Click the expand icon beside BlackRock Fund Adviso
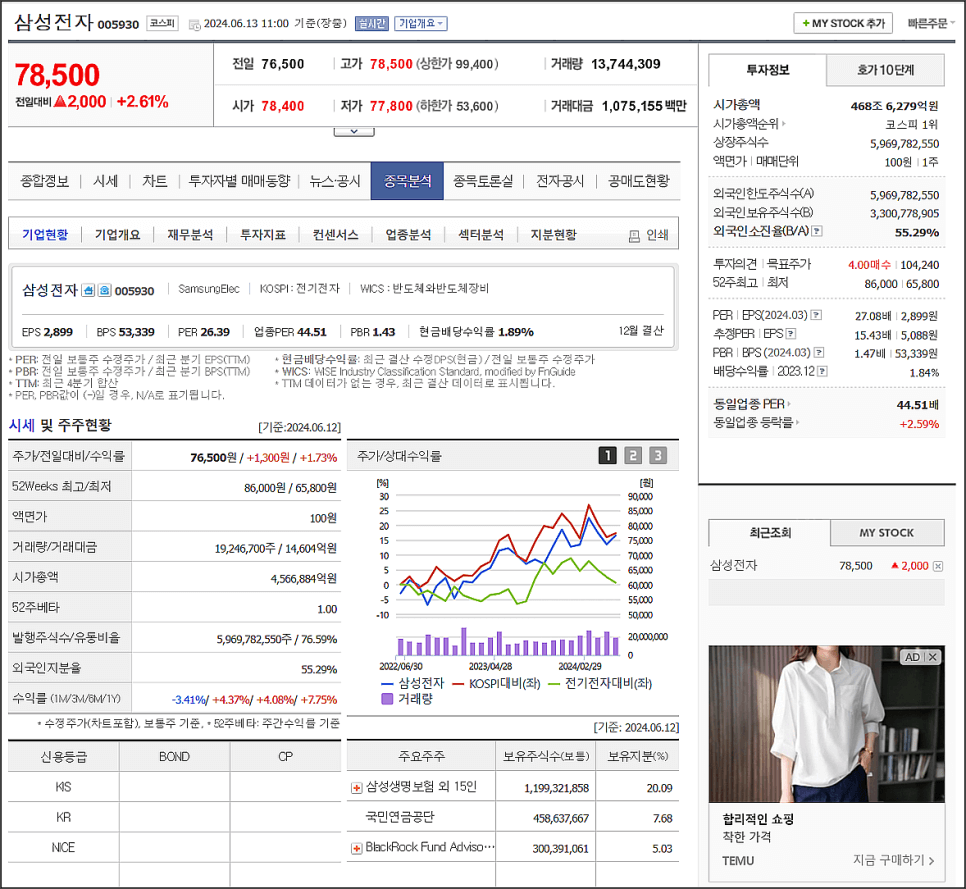Screen dimensions: 966x889 [355, 847]
